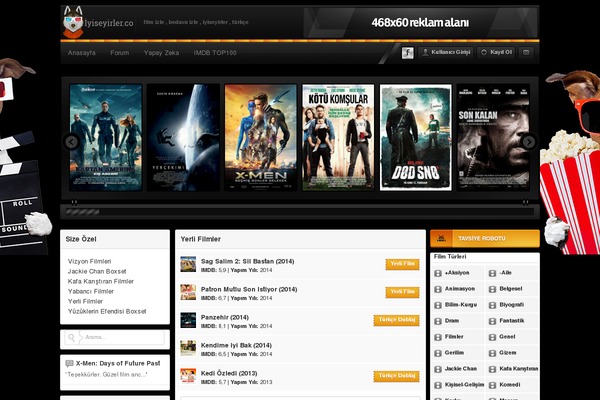Open Kaptan Amerika movie poster
The height and width of the screenshot is (400, 600).
106,137
